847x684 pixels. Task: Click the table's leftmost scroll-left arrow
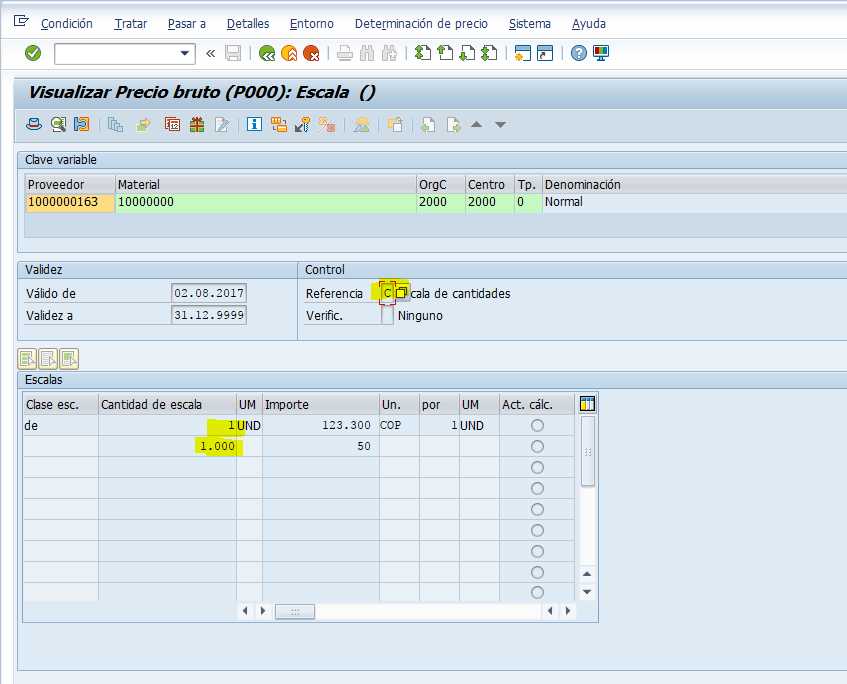click(x=245, y=611)
